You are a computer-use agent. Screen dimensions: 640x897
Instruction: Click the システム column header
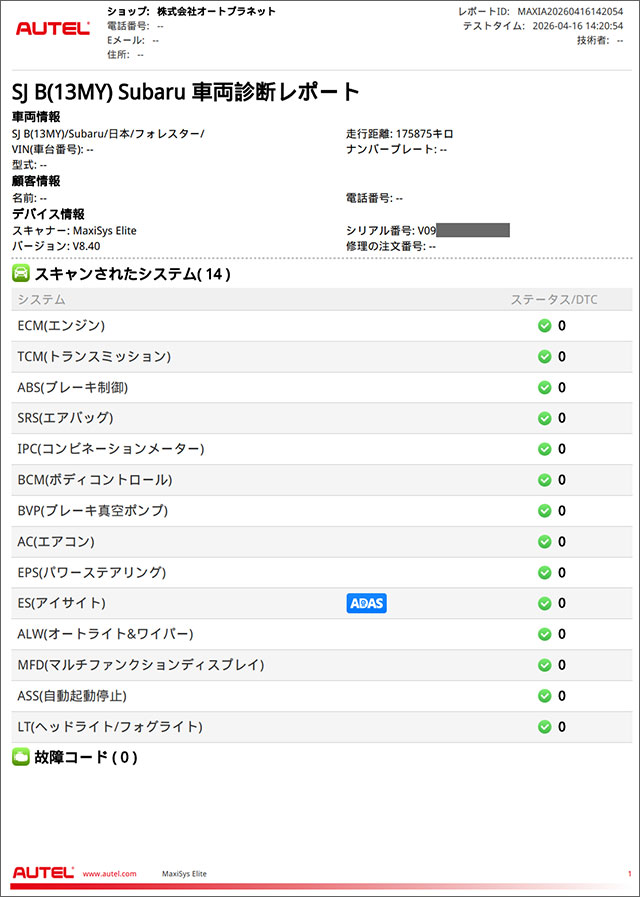point(41,300)
